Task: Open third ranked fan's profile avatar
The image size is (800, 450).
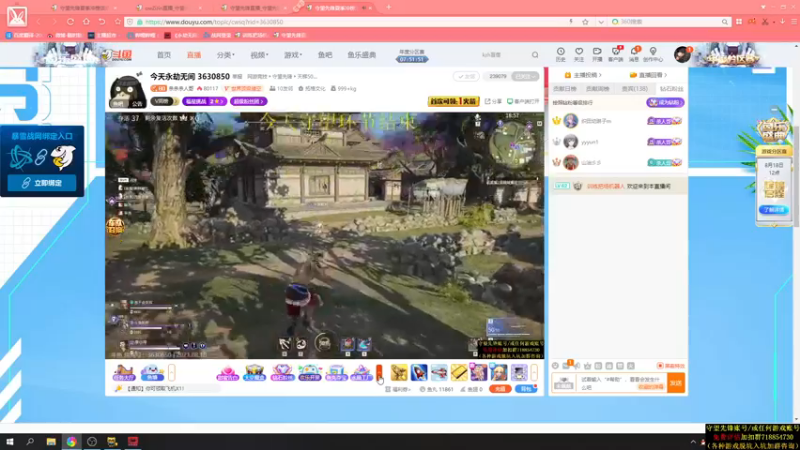Action: [570, 162]
